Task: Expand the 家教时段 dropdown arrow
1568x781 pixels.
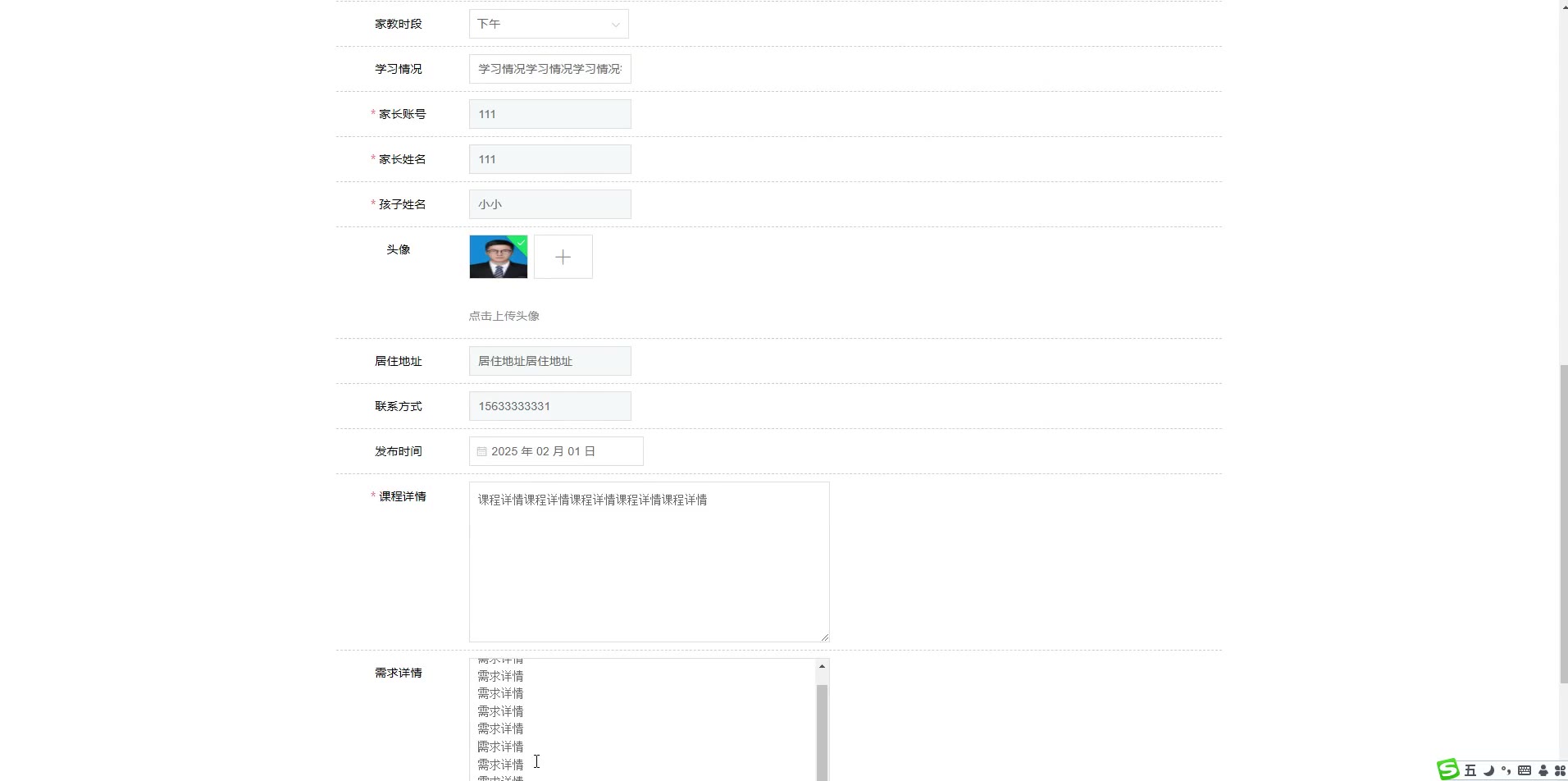Action: tap(615, 25)
